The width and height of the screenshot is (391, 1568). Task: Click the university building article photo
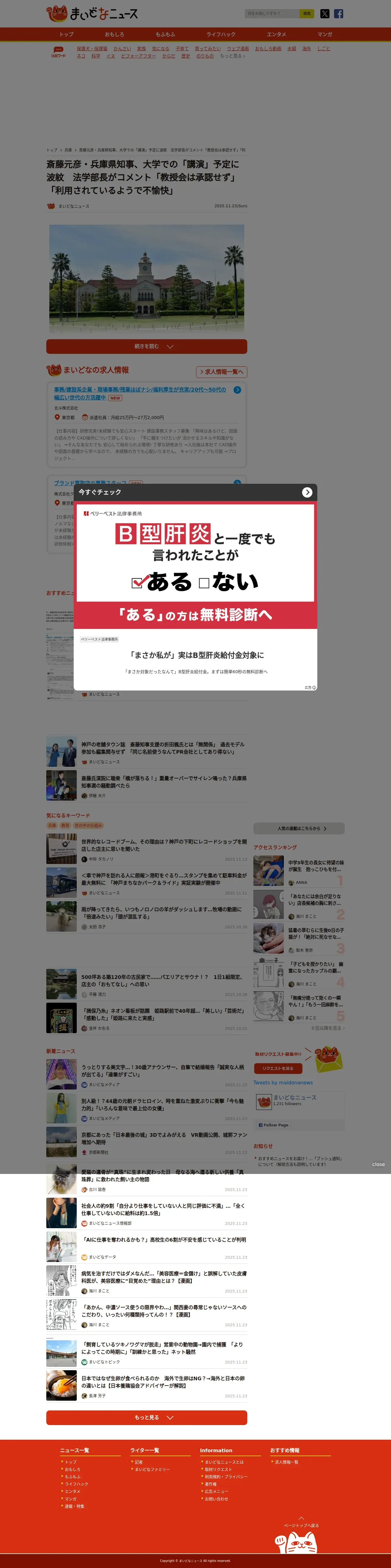(x=146, y=279)
